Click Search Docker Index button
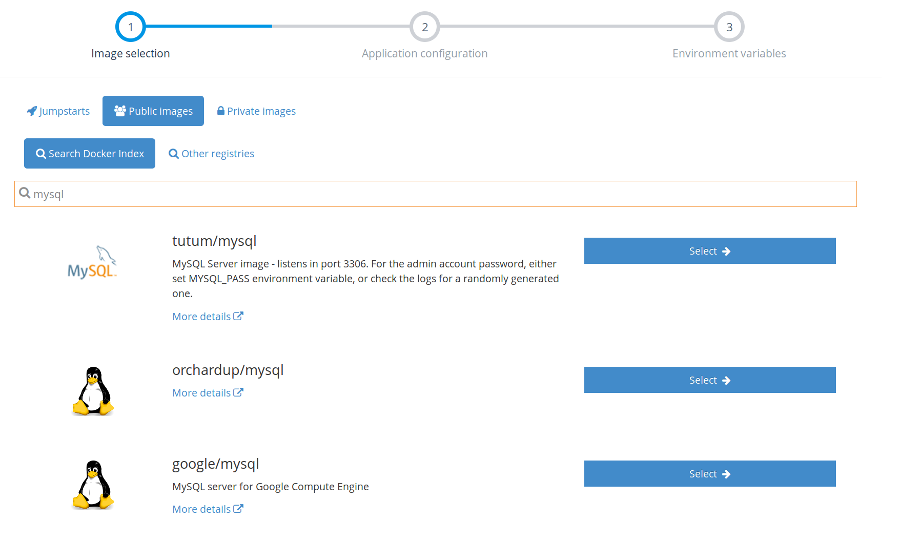This screenshot has width=900, height=543. point(90,153)
